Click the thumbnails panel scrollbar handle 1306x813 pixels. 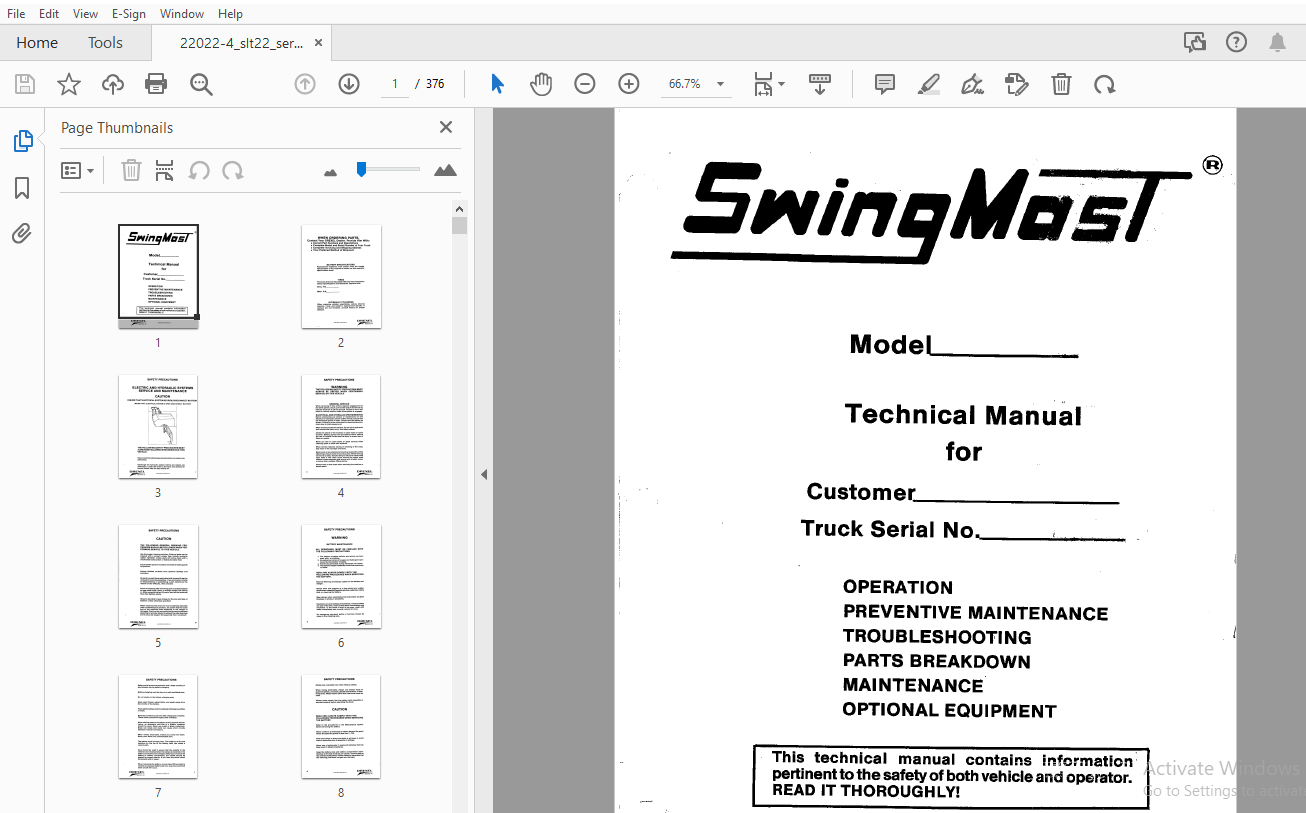(x=460, y=225)
